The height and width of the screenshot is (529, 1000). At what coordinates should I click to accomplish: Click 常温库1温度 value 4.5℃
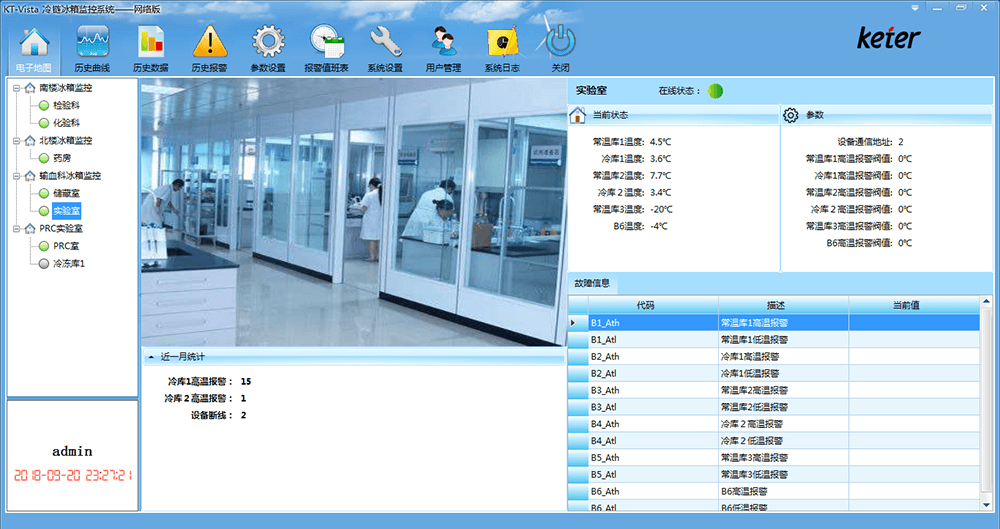(660, 142)
